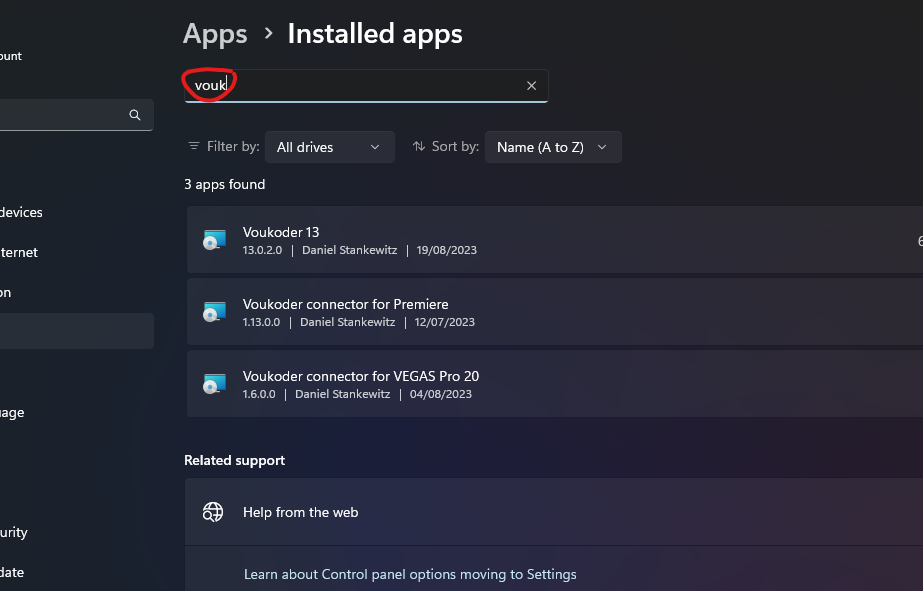
Task: Clear the installed apps search text
Action: click(531, 86)
